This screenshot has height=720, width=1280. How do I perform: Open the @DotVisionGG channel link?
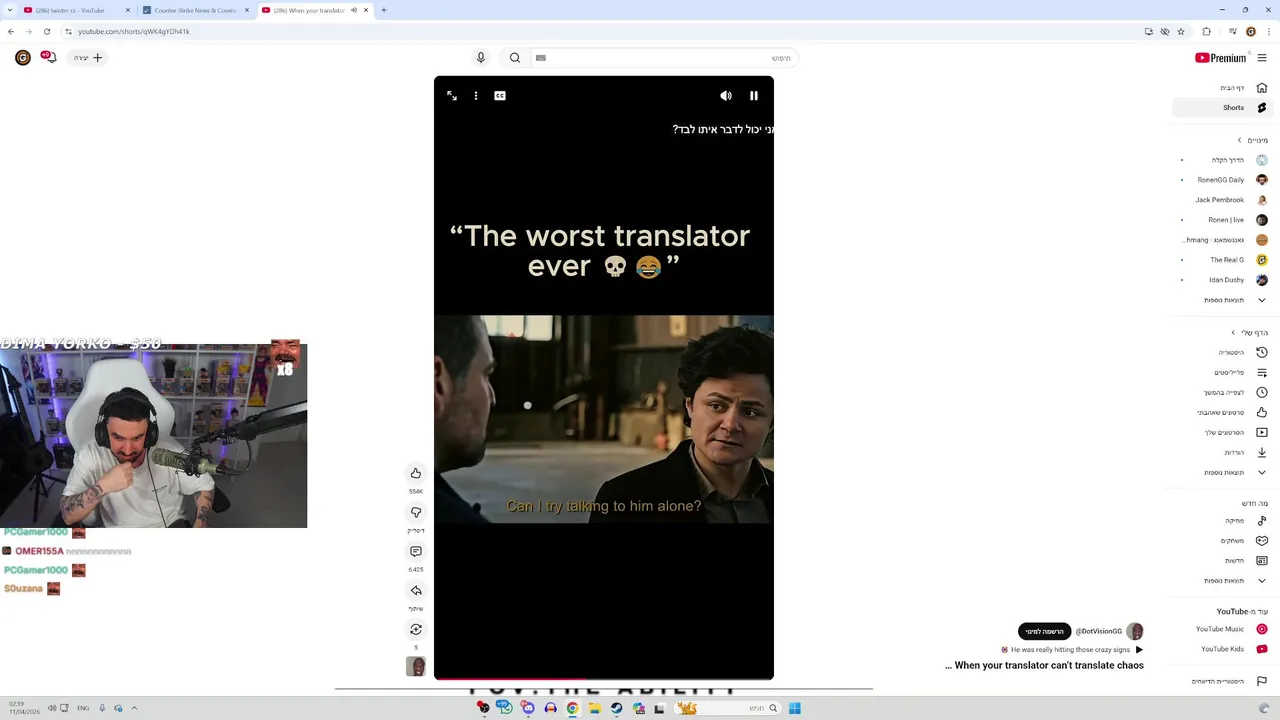[x=1098, y=631]
